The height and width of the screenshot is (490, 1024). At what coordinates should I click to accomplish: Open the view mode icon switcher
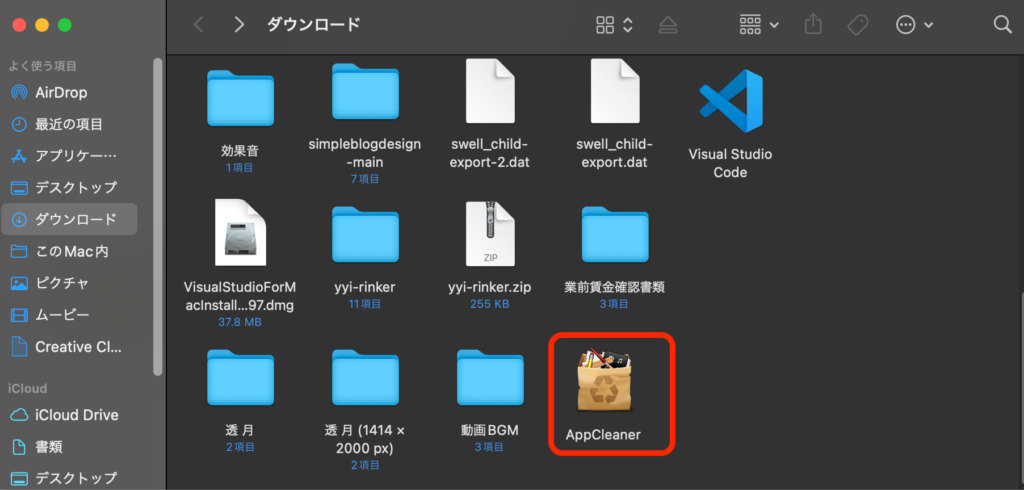613,25
